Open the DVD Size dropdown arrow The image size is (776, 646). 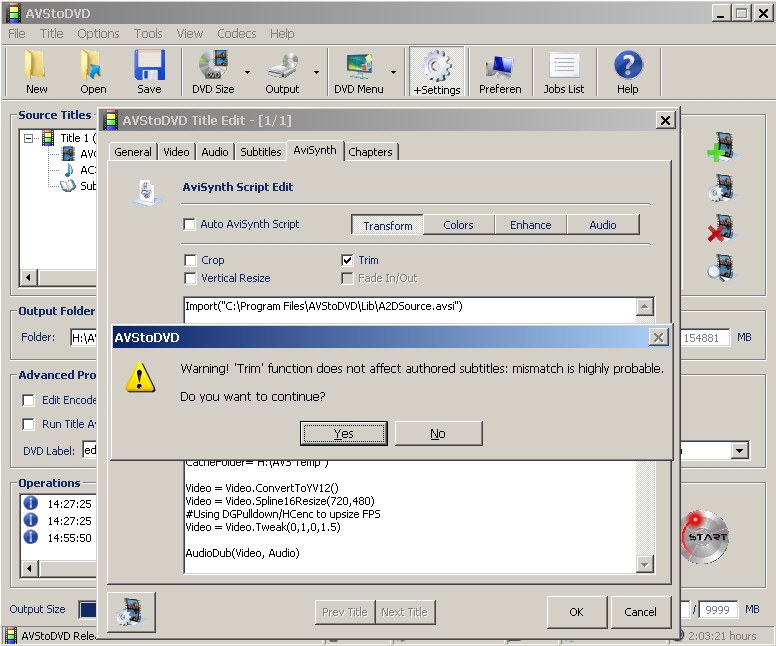(247, 72)
